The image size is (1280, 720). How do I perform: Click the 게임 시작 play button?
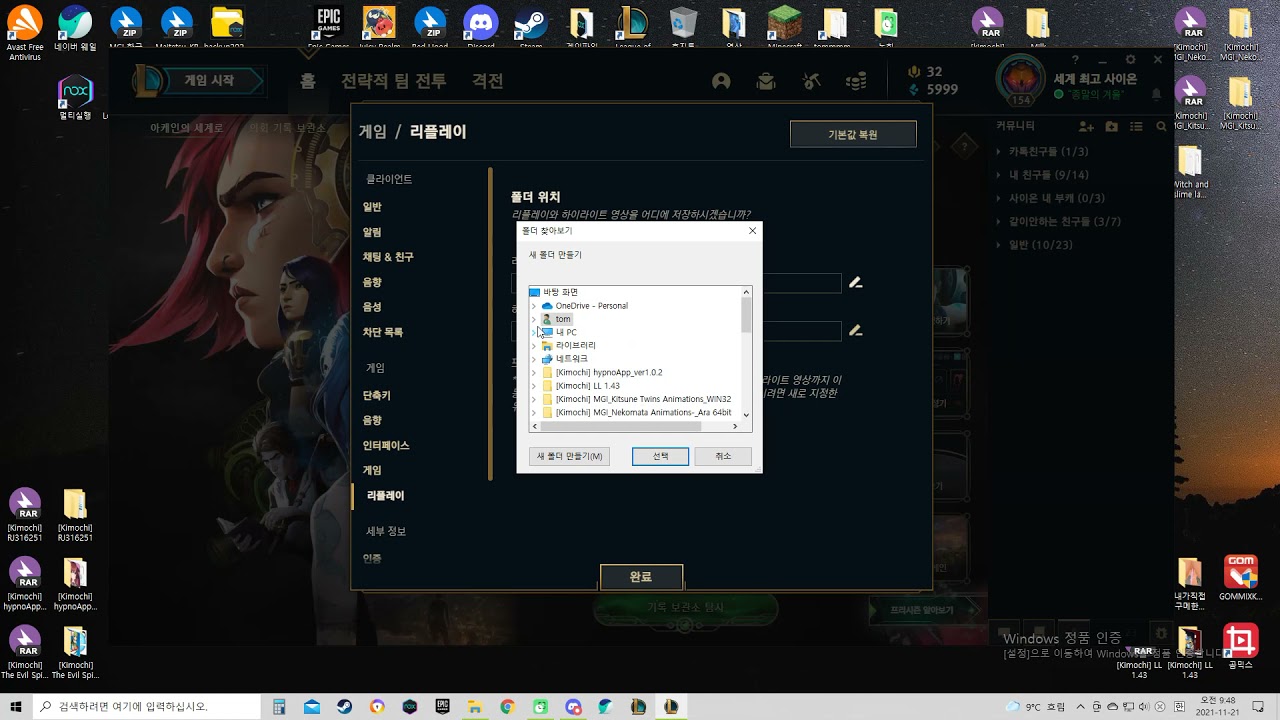pyautogui.click(x=209, y=81)
